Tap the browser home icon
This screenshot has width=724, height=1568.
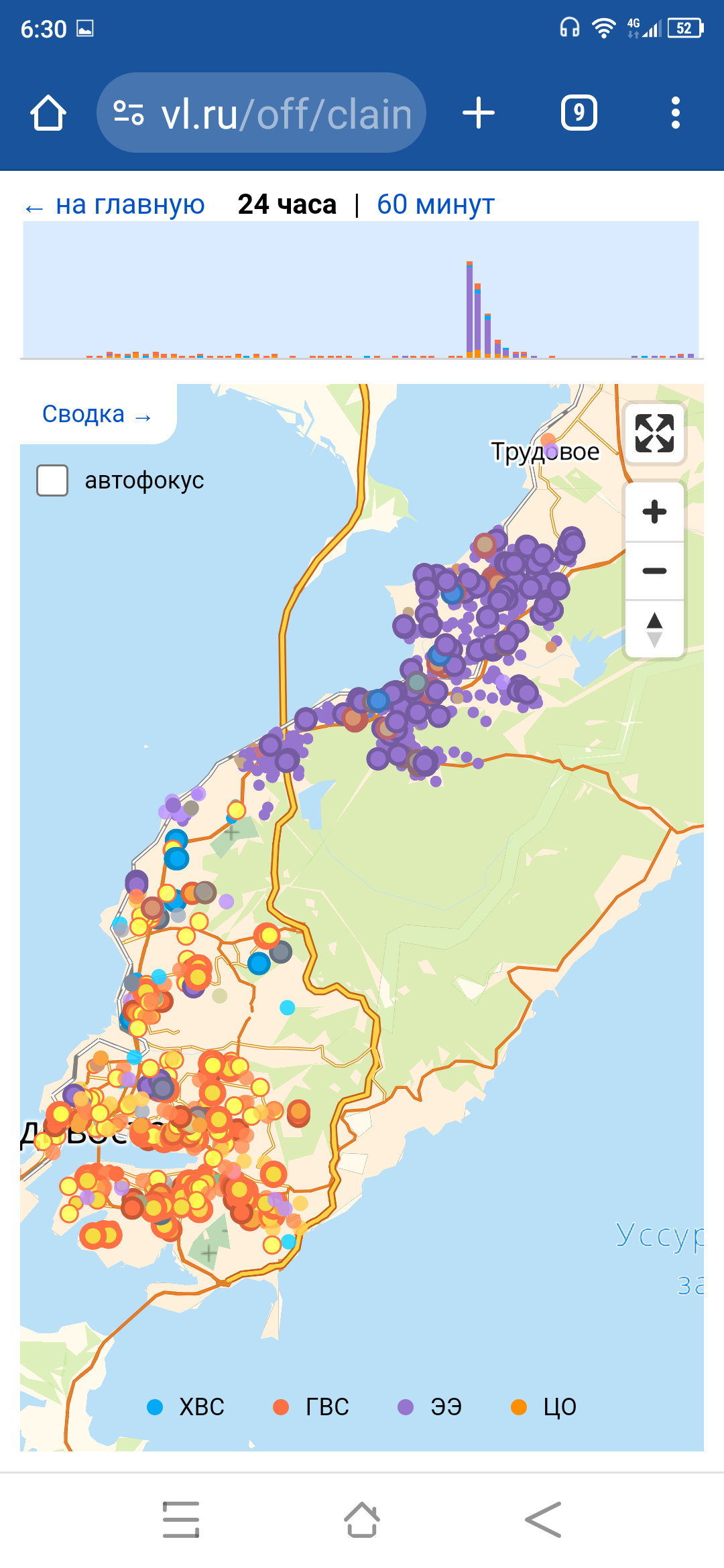48,113
